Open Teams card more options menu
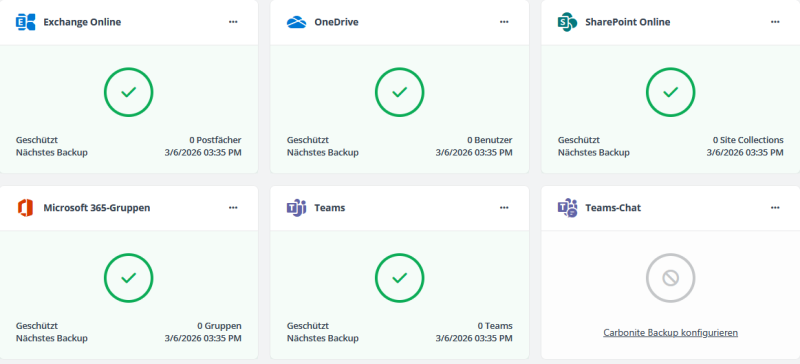This screenshot has width=800, height=364. (x=504, y=208)
